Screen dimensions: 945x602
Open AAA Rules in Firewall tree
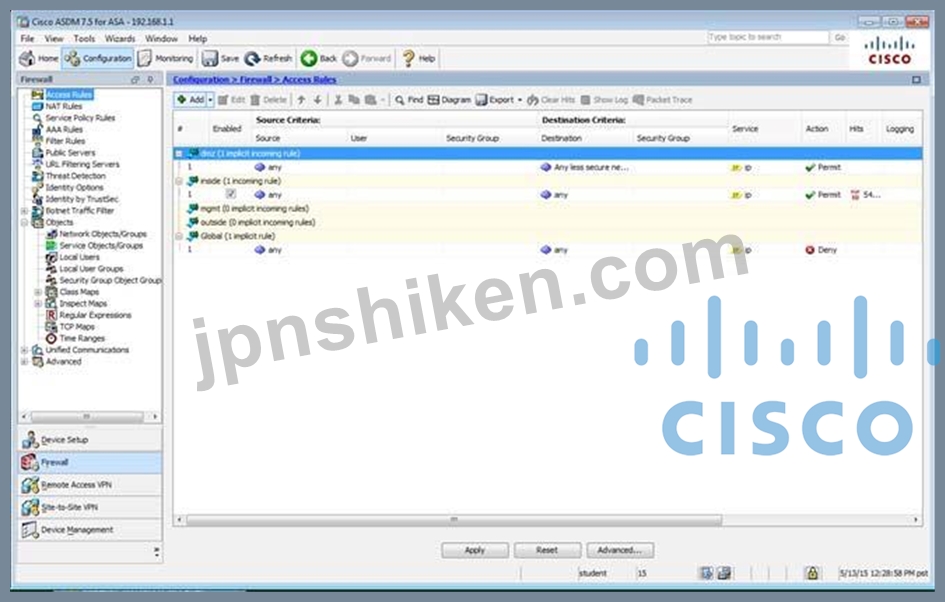[x=64, y=130]
